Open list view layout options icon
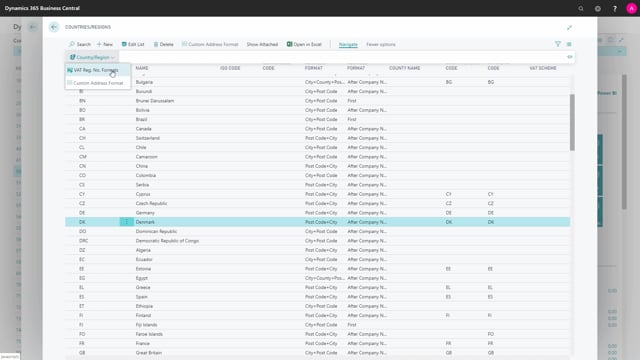640x360 pixels. tap(569, 44)
